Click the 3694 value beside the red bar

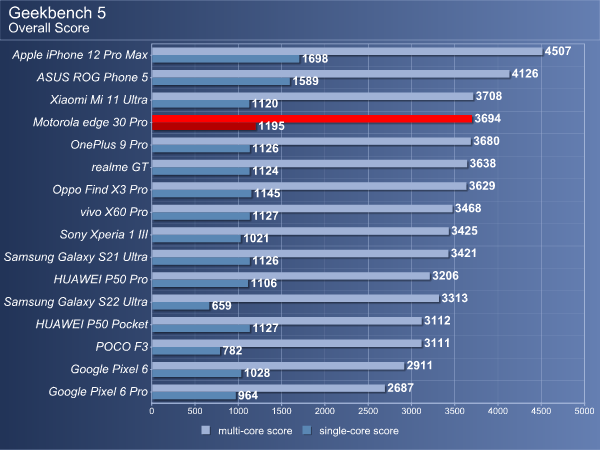(x=488, y=119)
